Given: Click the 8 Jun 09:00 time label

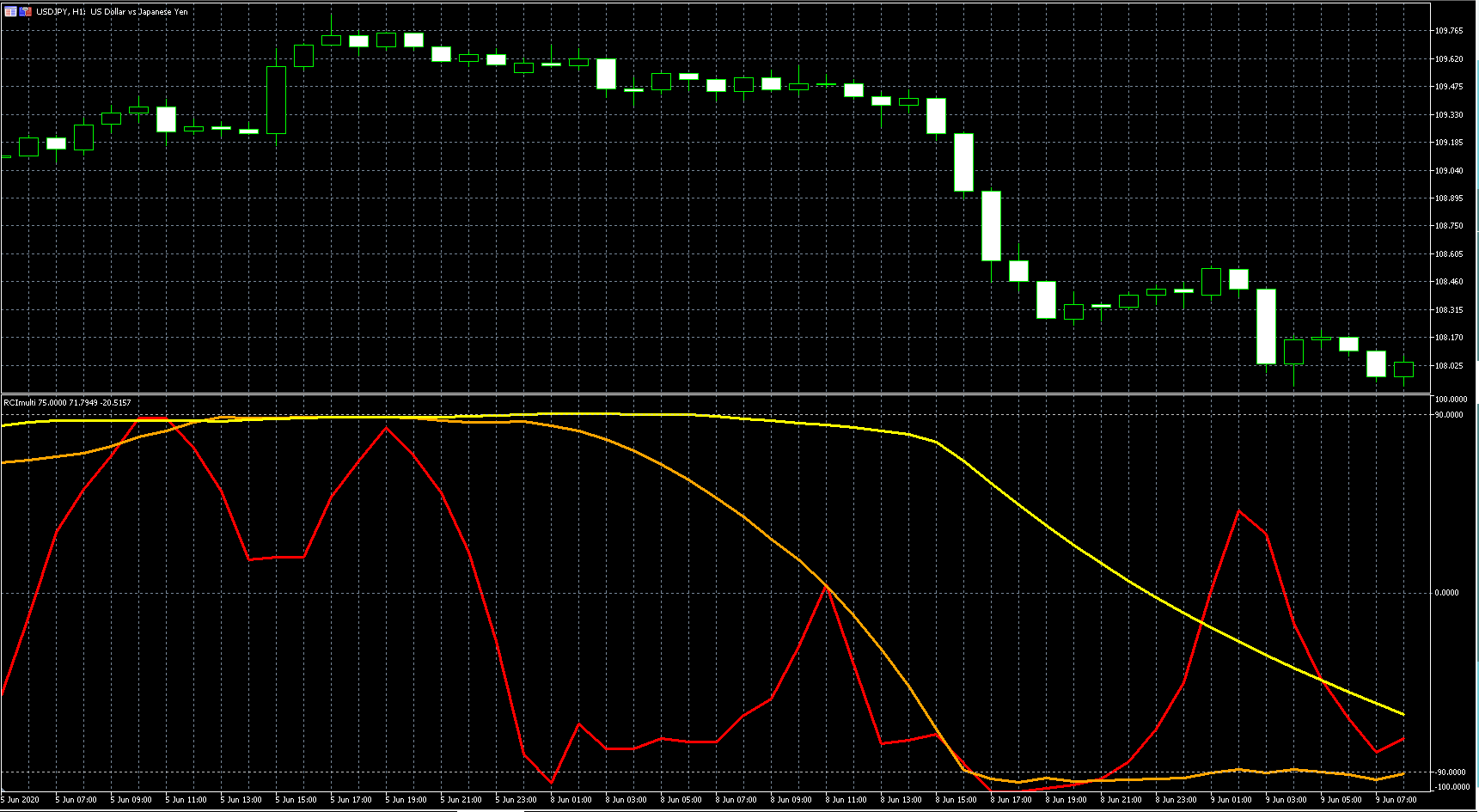Looking at the screenshot, I should pyautogui.click(x=791, y=800).
